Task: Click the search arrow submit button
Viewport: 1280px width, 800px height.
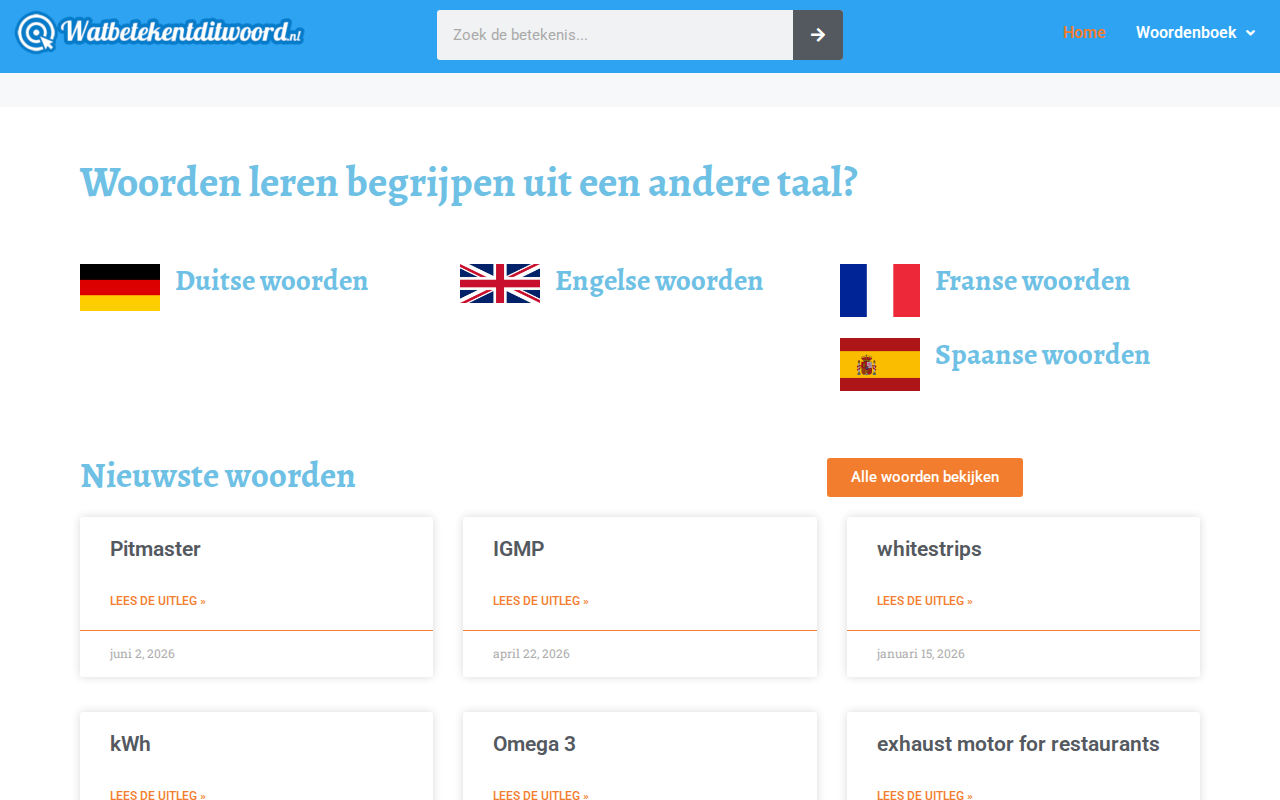Action: coord(818,35)
